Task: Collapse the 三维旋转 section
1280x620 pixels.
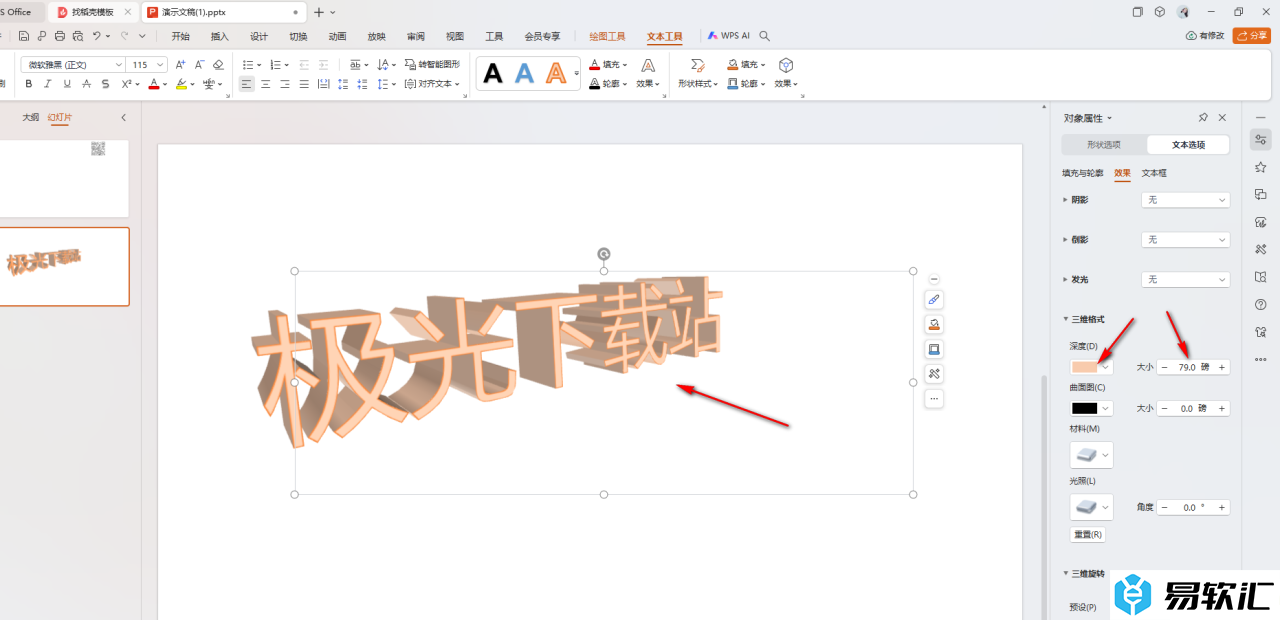Action: coord(1065,573)
